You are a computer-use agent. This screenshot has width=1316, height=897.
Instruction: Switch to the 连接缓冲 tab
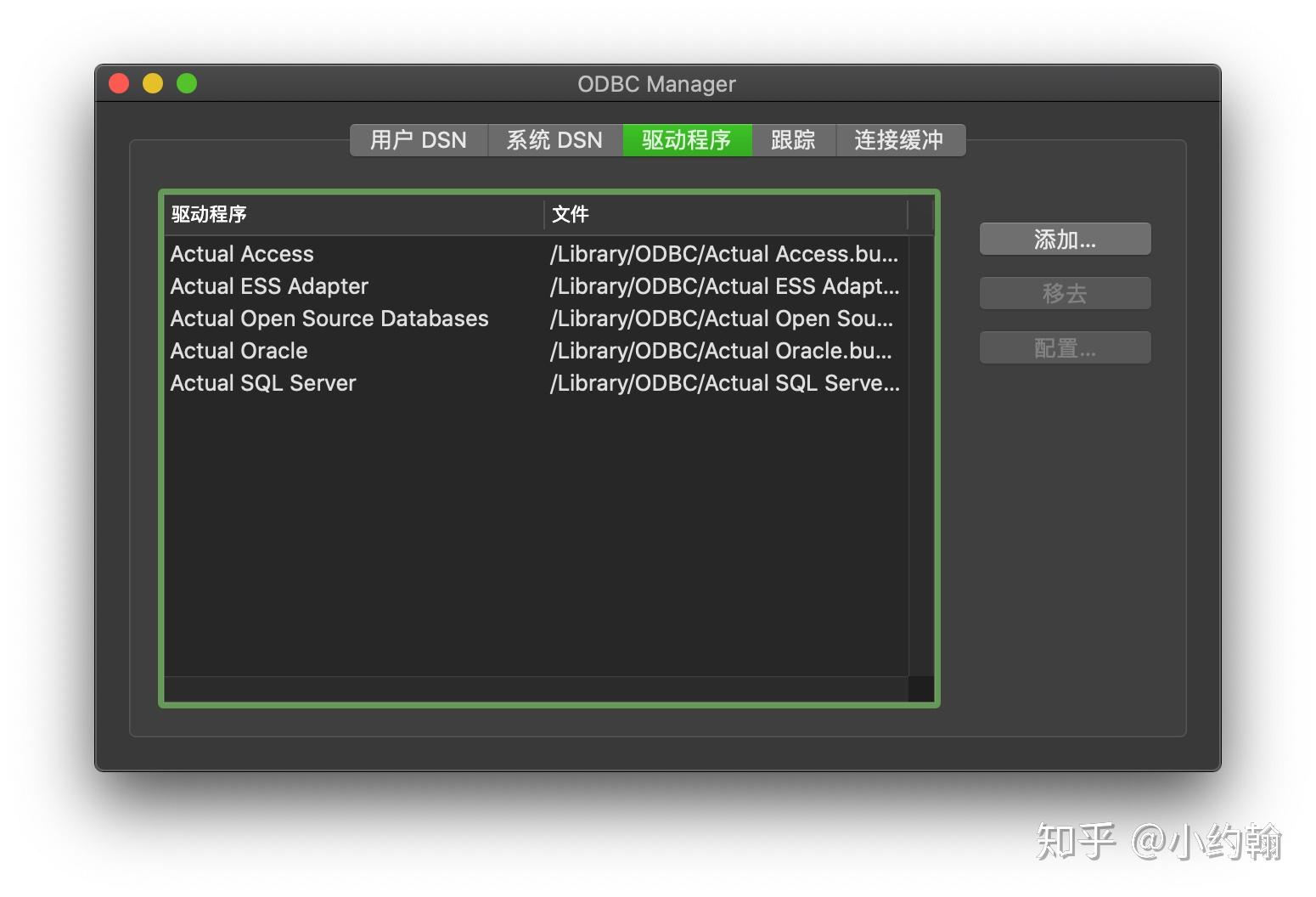pyautogui.click(x=900, y=139)
